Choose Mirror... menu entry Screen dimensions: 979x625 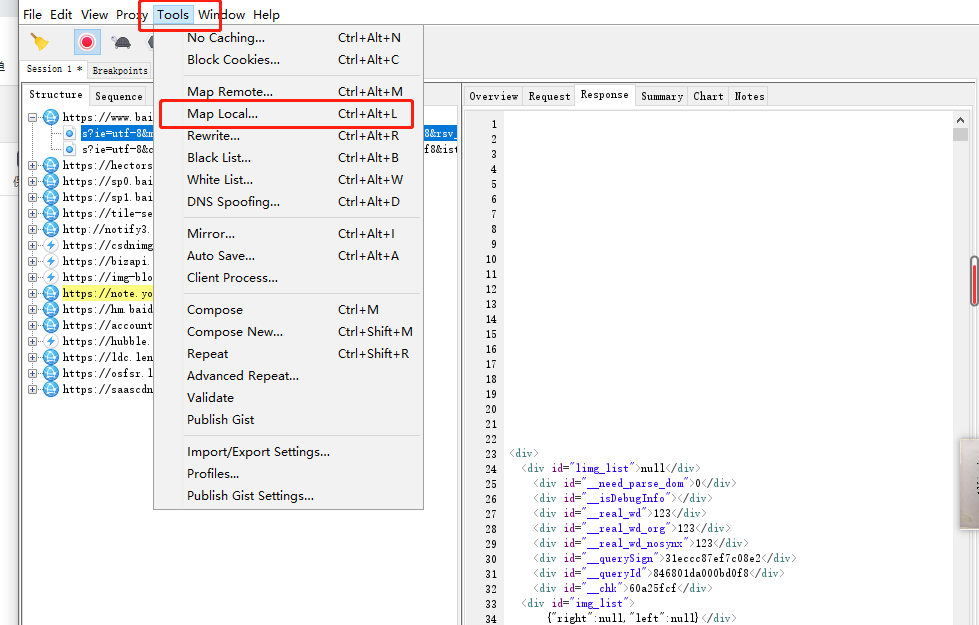point(288,234)
